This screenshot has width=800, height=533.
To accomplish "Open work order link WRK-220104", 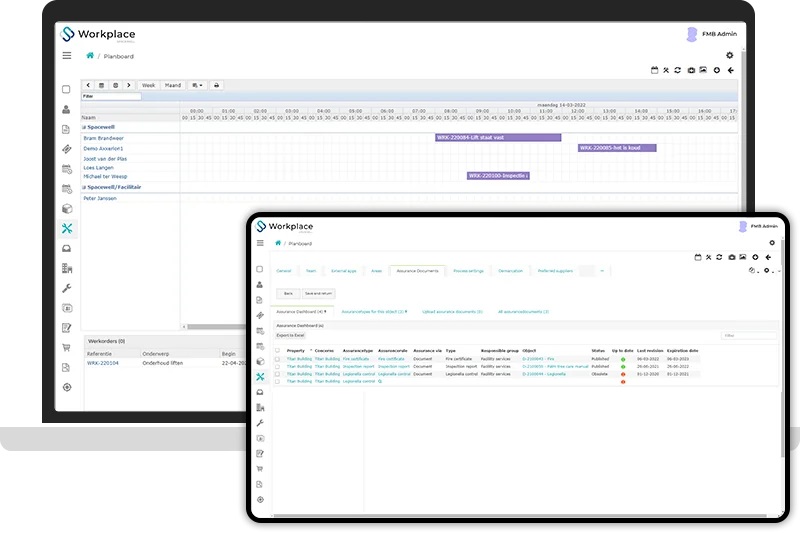I will click(x=100, y=363).
